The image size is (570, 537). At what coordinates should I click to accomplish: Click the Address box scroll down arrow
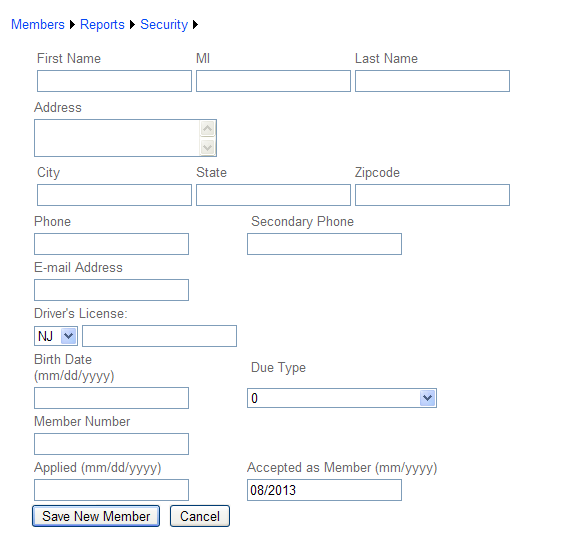(208, 147)
